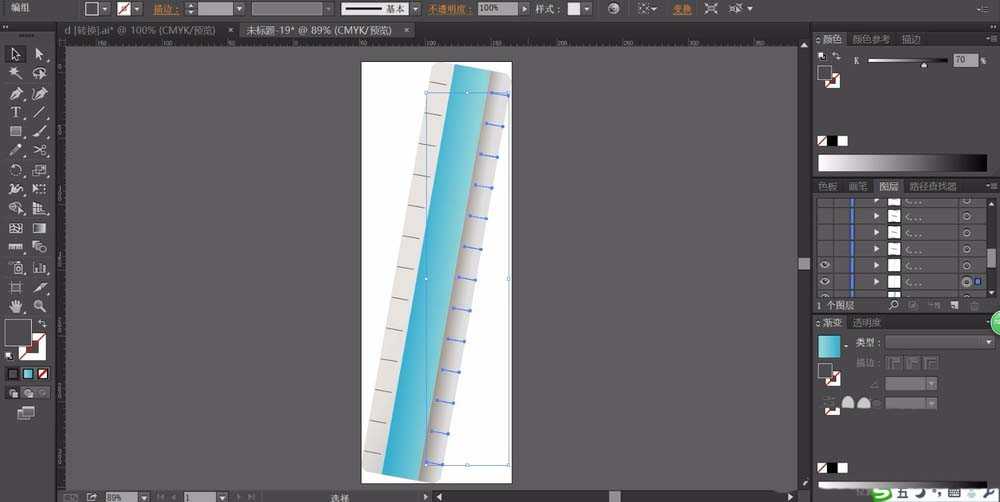Expand the first sublayer disclosure triangle
This screenshot has width=1000, height=502.
pyautogui.click(x=877, y=215)
